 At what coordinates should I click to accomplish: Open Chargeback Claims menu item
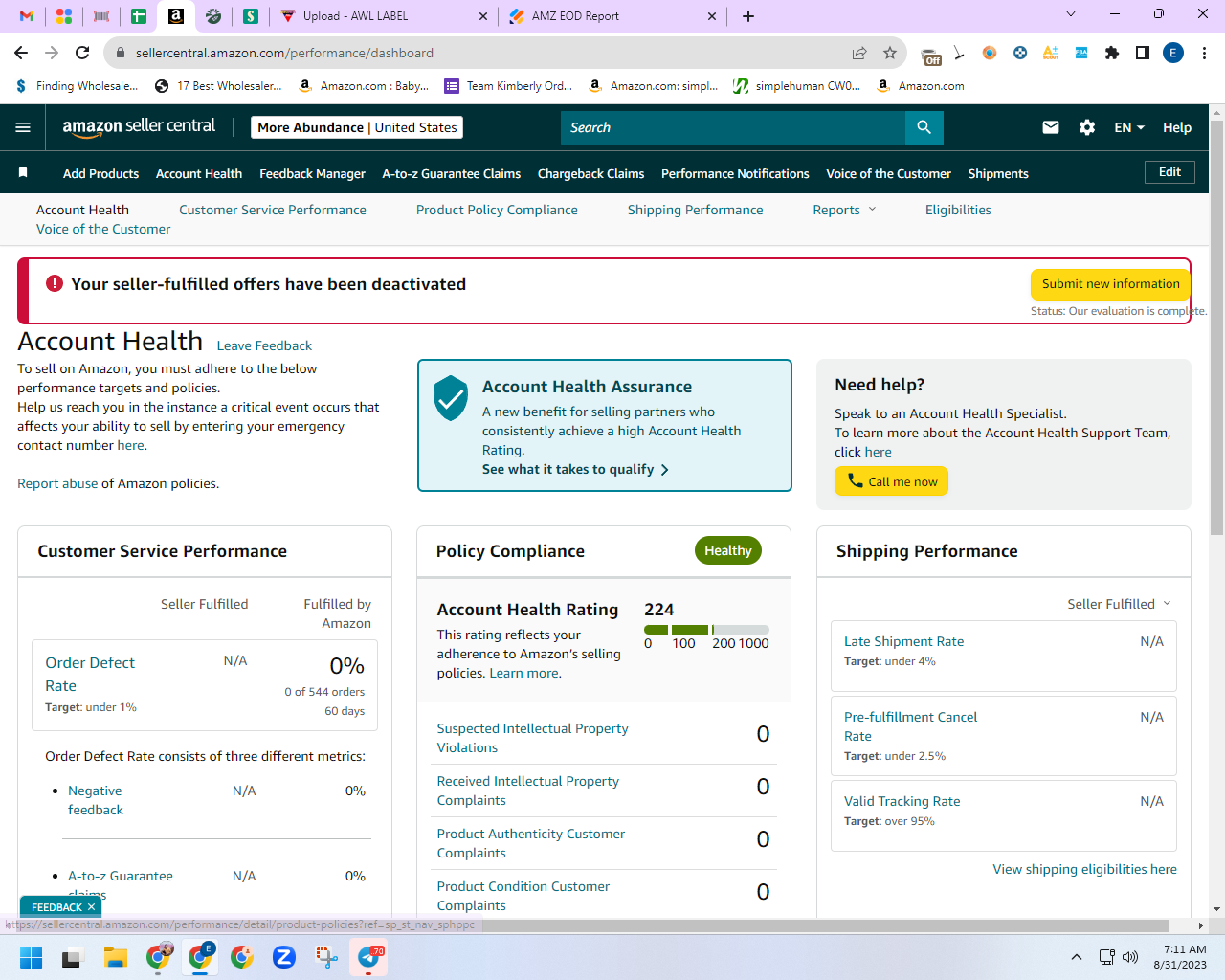(590, 173)
